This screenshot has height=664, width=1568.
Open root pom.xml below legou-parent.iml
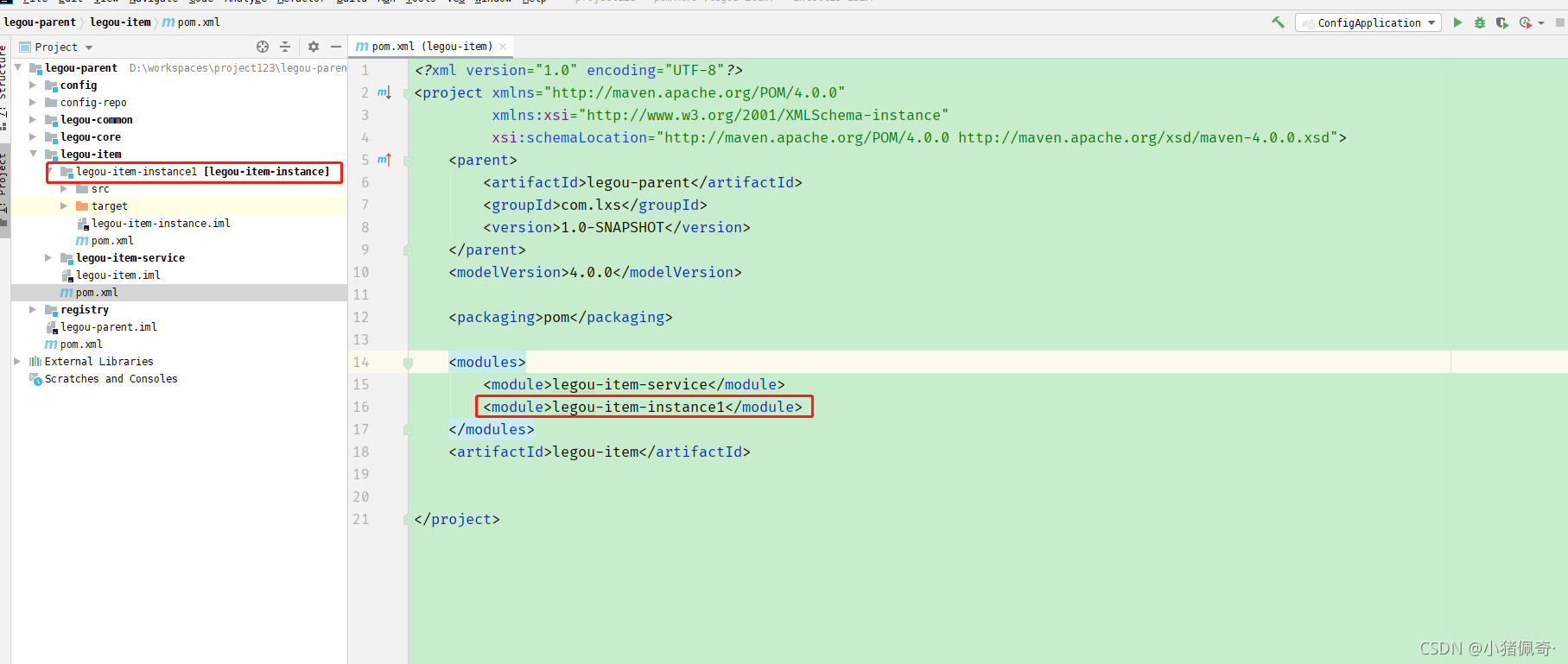tap(81, 344)
